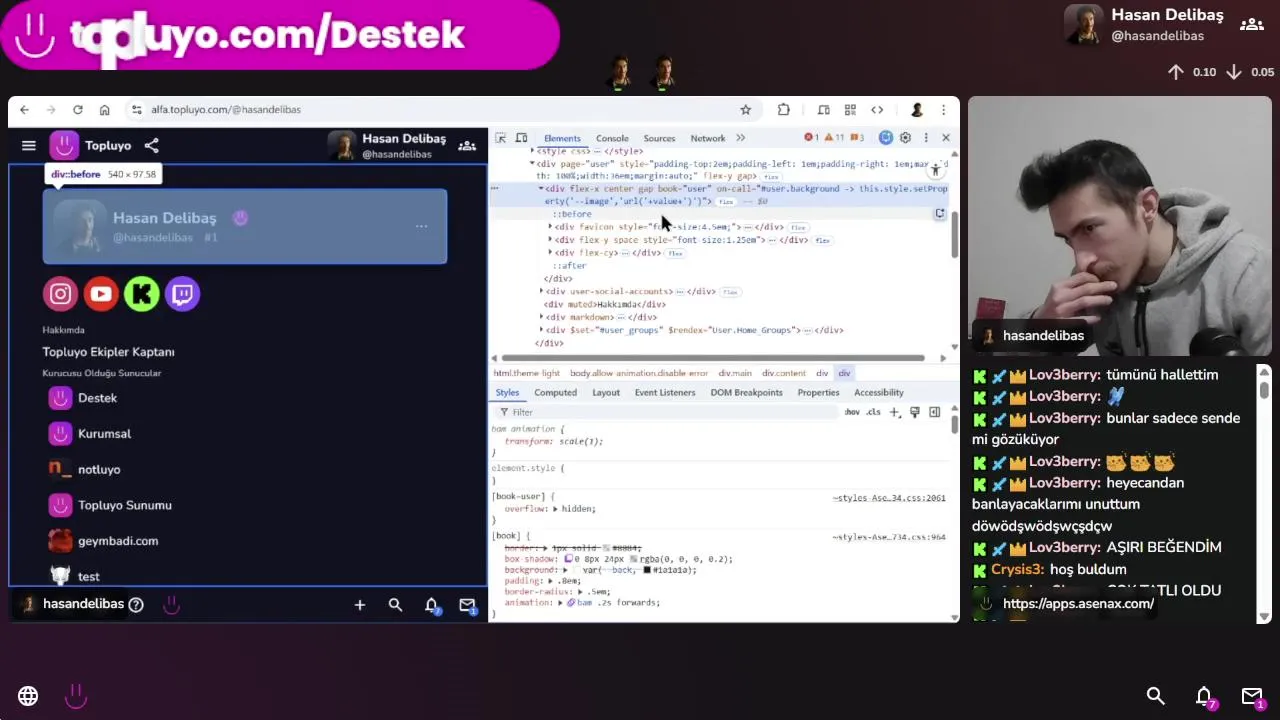
Task: Go to browser home button
Action: click(x=104, y=110)
